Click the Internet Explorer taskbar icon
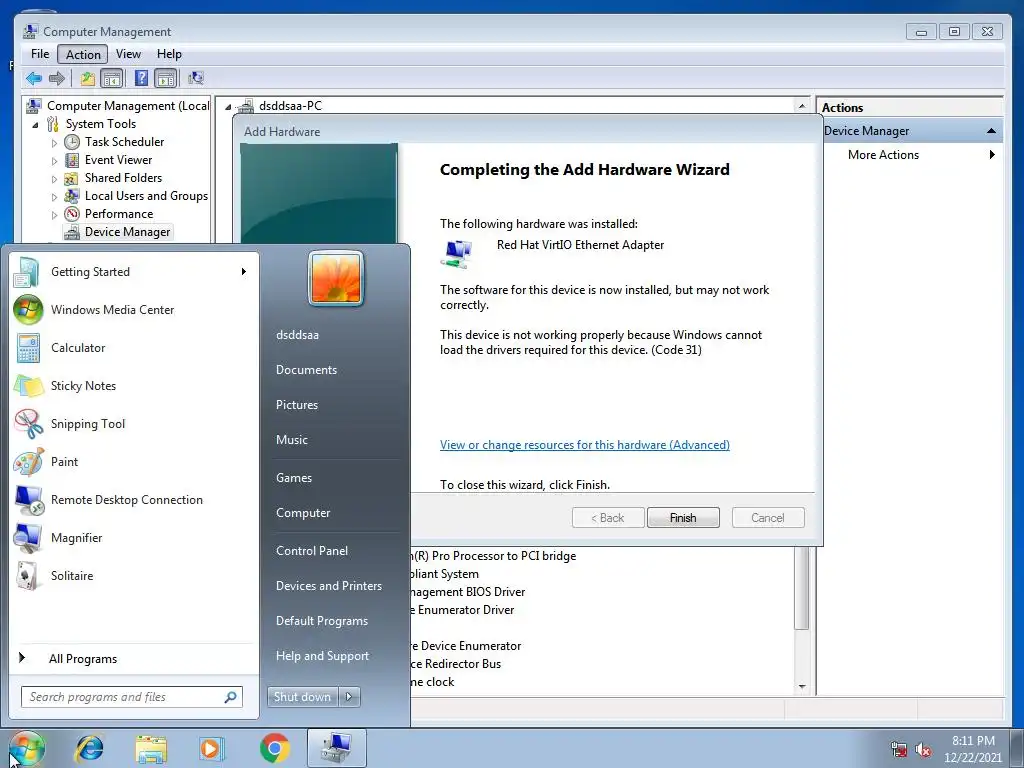This screenshot has height=768, width=1024. 89,748
